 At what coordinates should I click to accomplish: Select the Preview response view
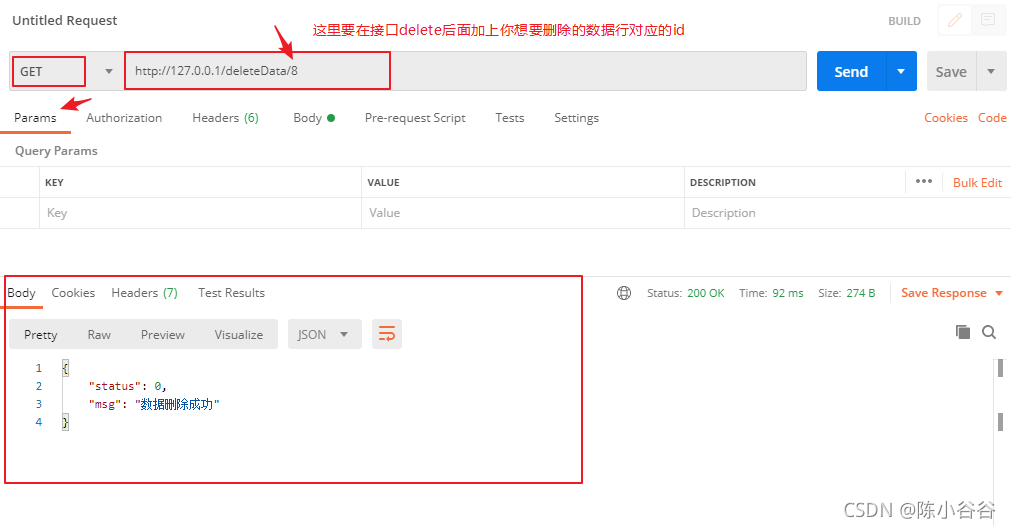pos(162,334)
